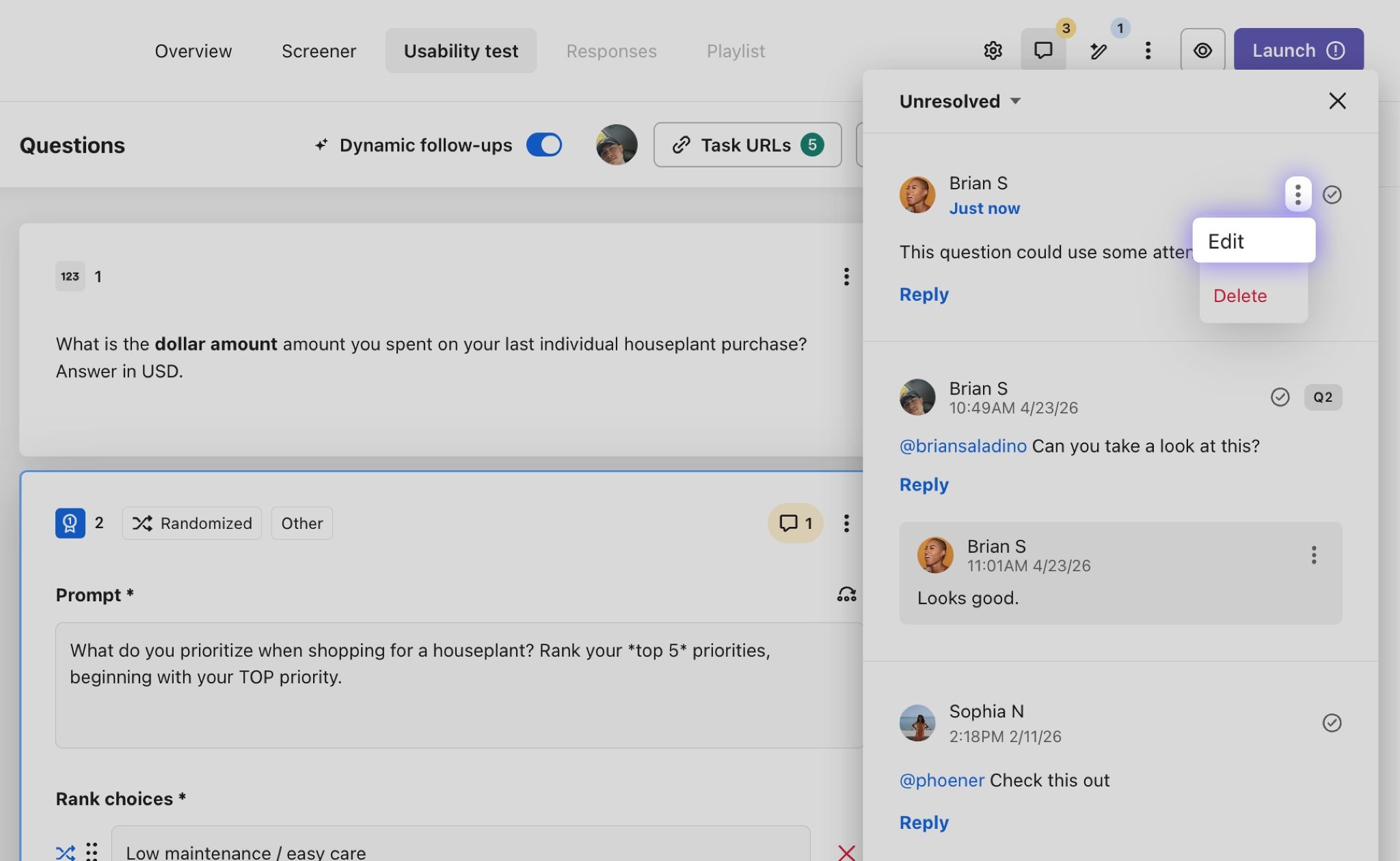Click the Task URLs button
Viewport: 1400px width, 861px height.
(747, 145)
